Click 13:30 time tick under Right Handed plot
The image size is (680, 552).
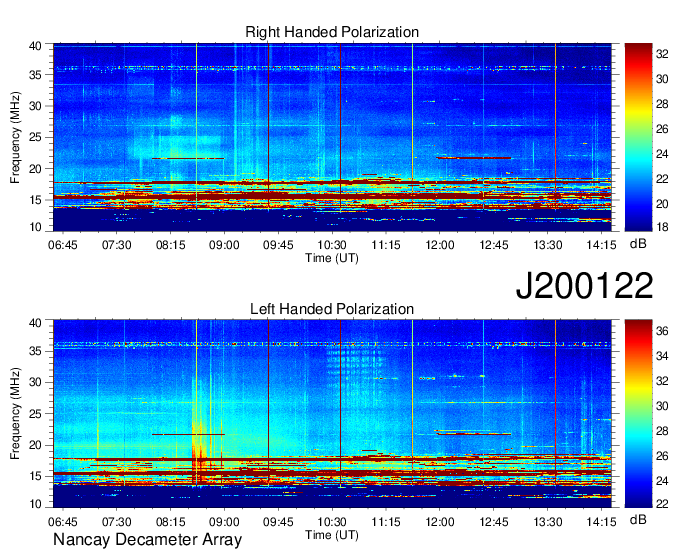(x=548, y=245)
